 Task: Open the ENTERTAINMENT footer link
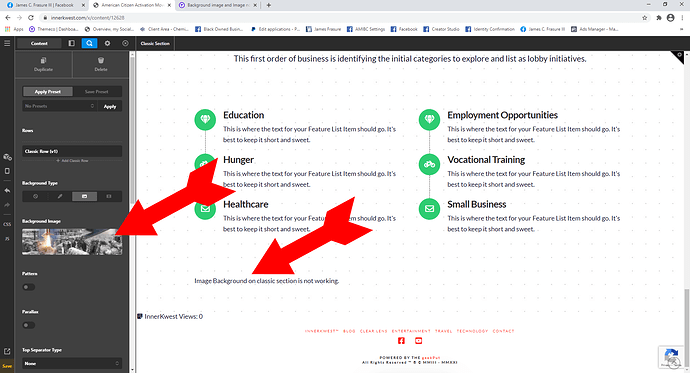point(411,331)
